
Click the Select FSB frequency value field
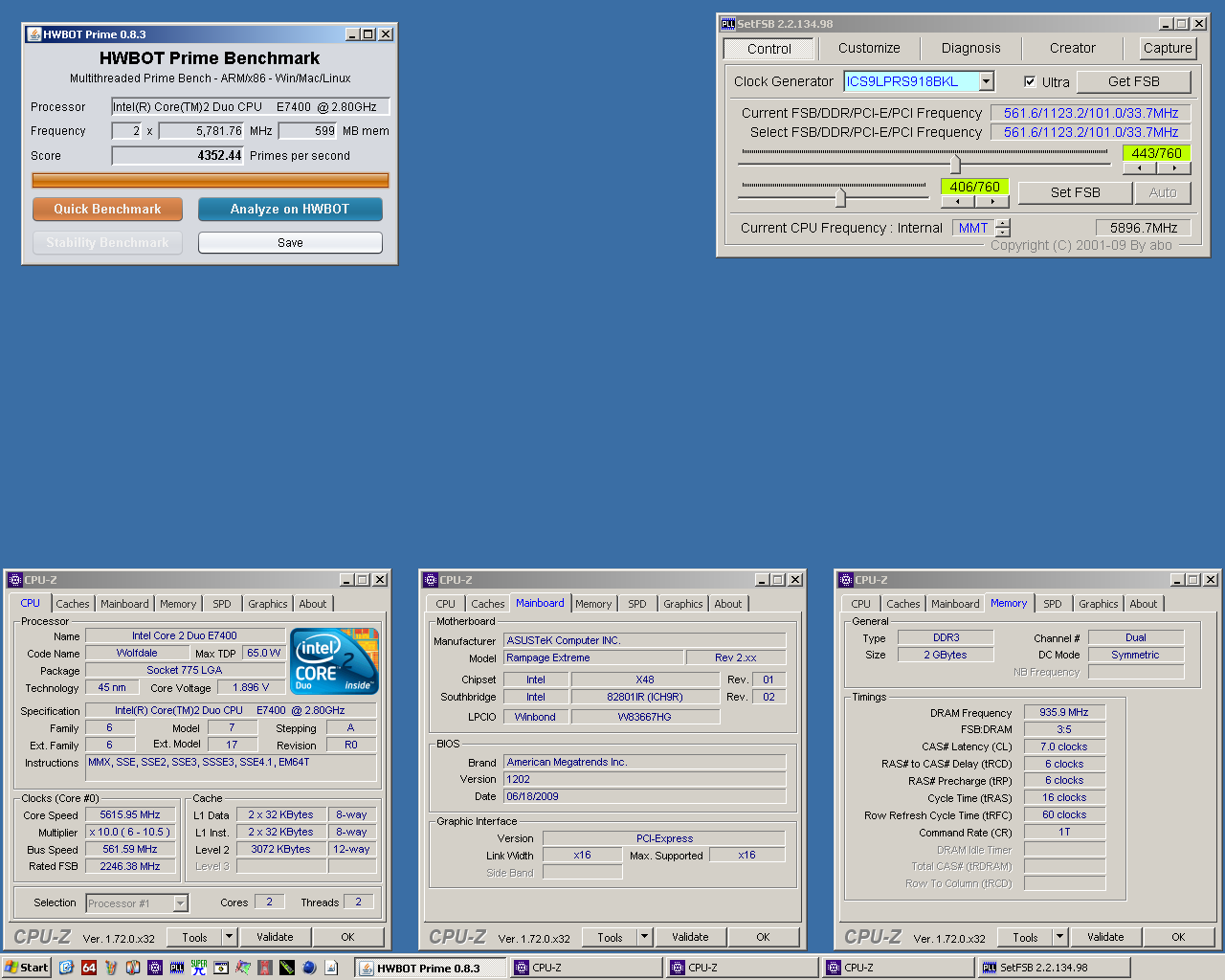[1091, 132]
